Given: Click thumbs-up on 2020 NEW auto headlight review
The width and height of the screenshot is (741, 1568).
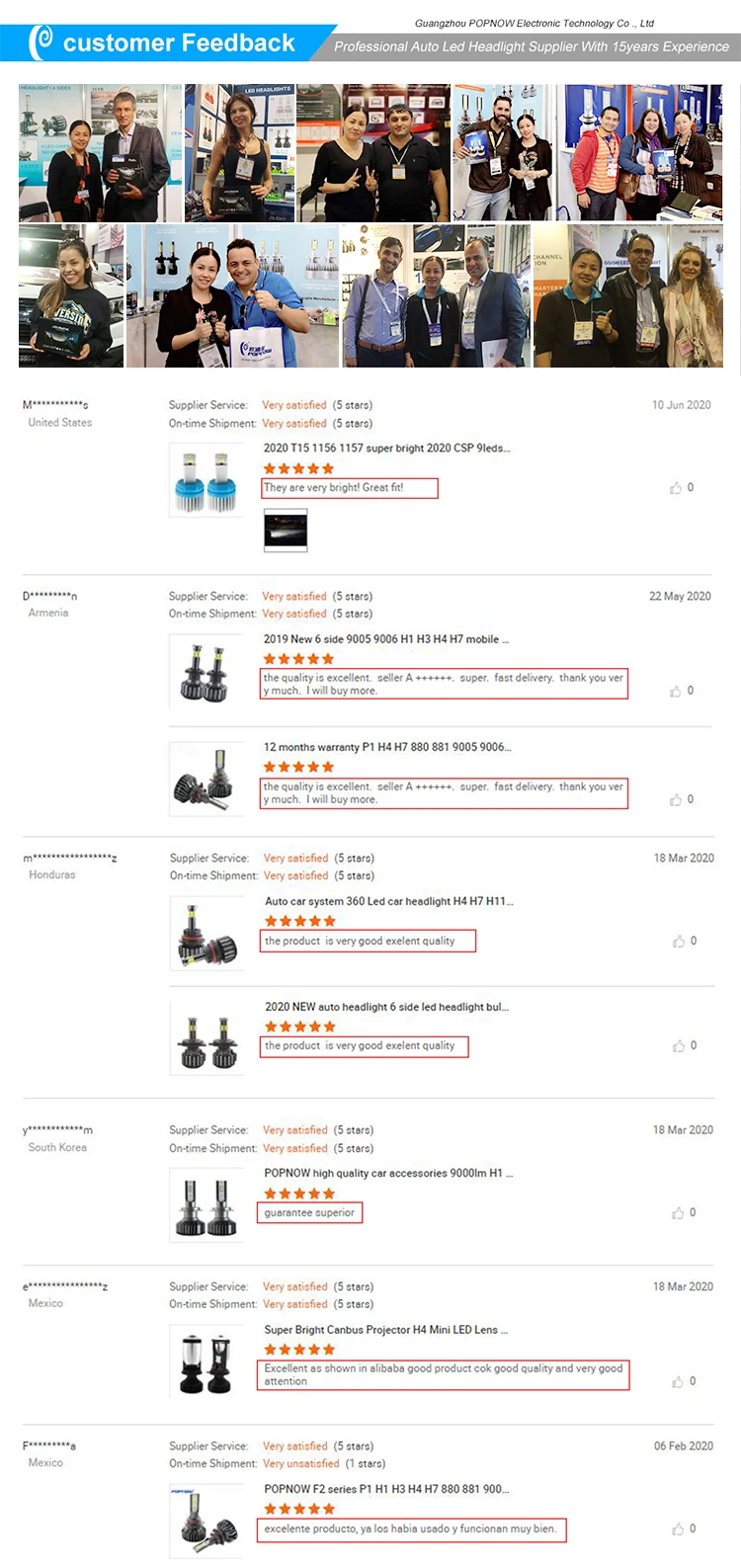Looking at the screenshot, I should pos(679,1045).
